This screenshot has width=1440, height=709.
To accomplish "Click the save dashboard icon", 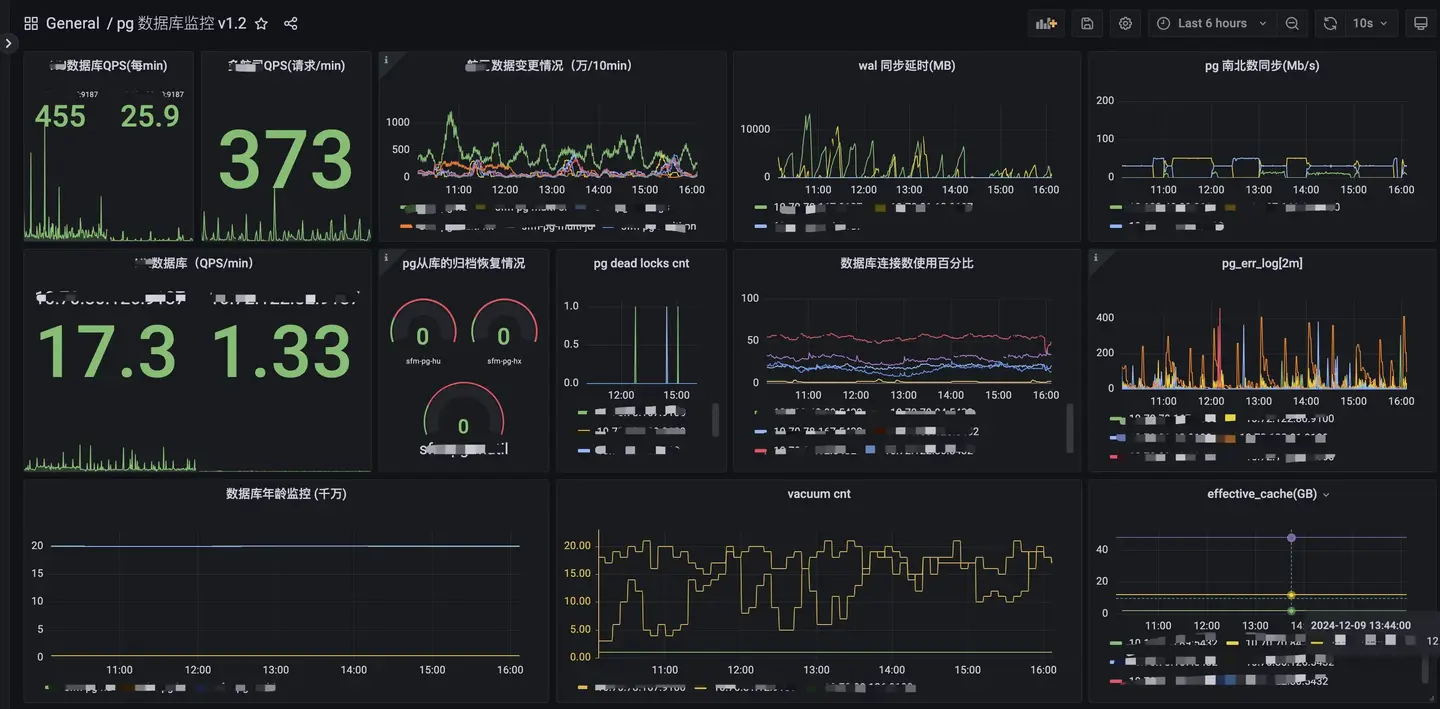I will (1087, 23).
